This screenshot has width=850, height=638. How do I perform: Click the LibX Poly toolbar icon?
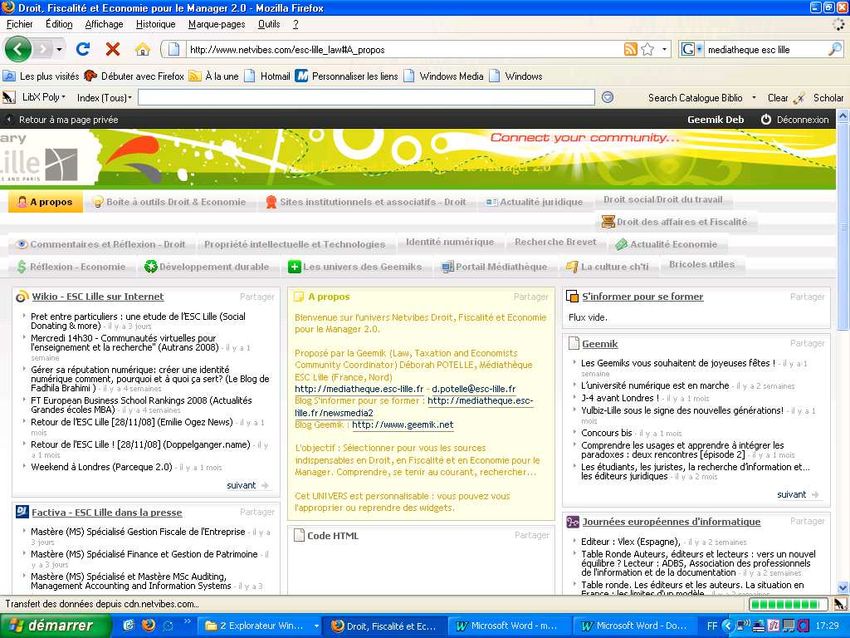[9, 98]
